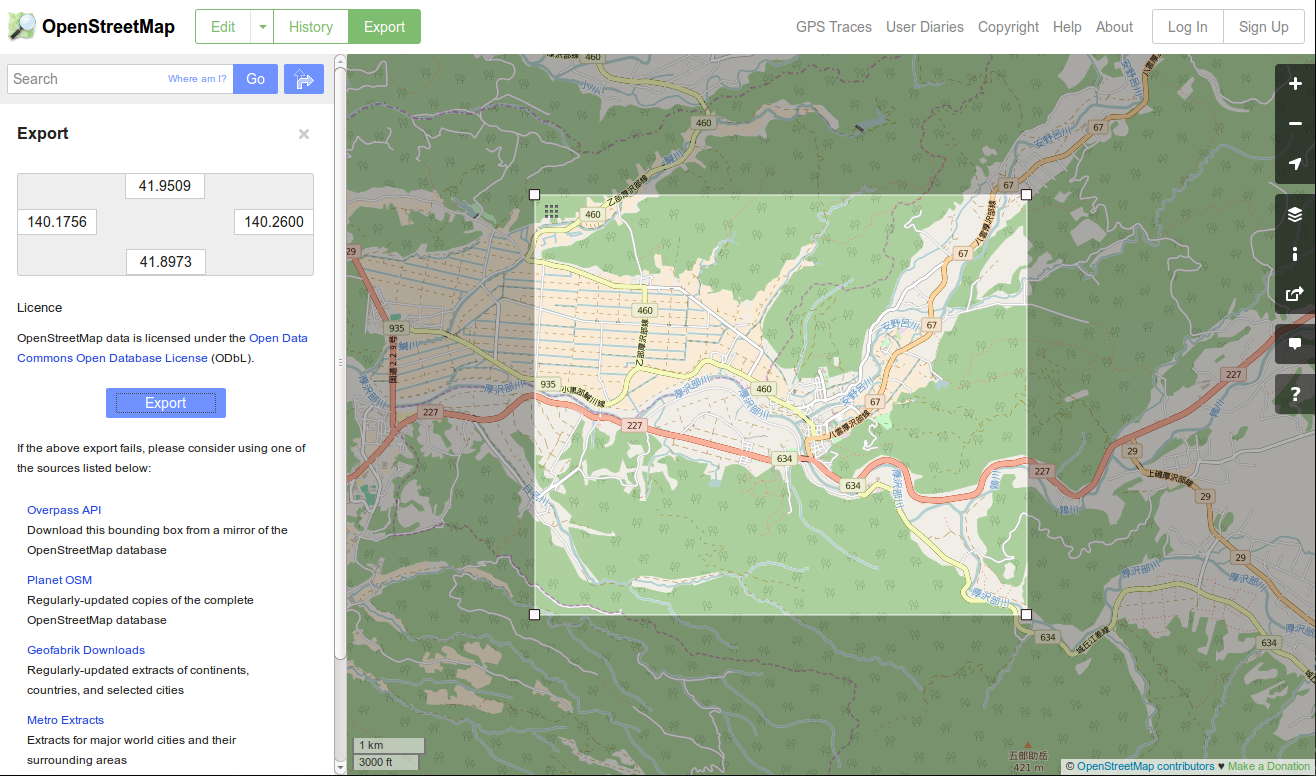Select the Export tab

pos(385,27)
